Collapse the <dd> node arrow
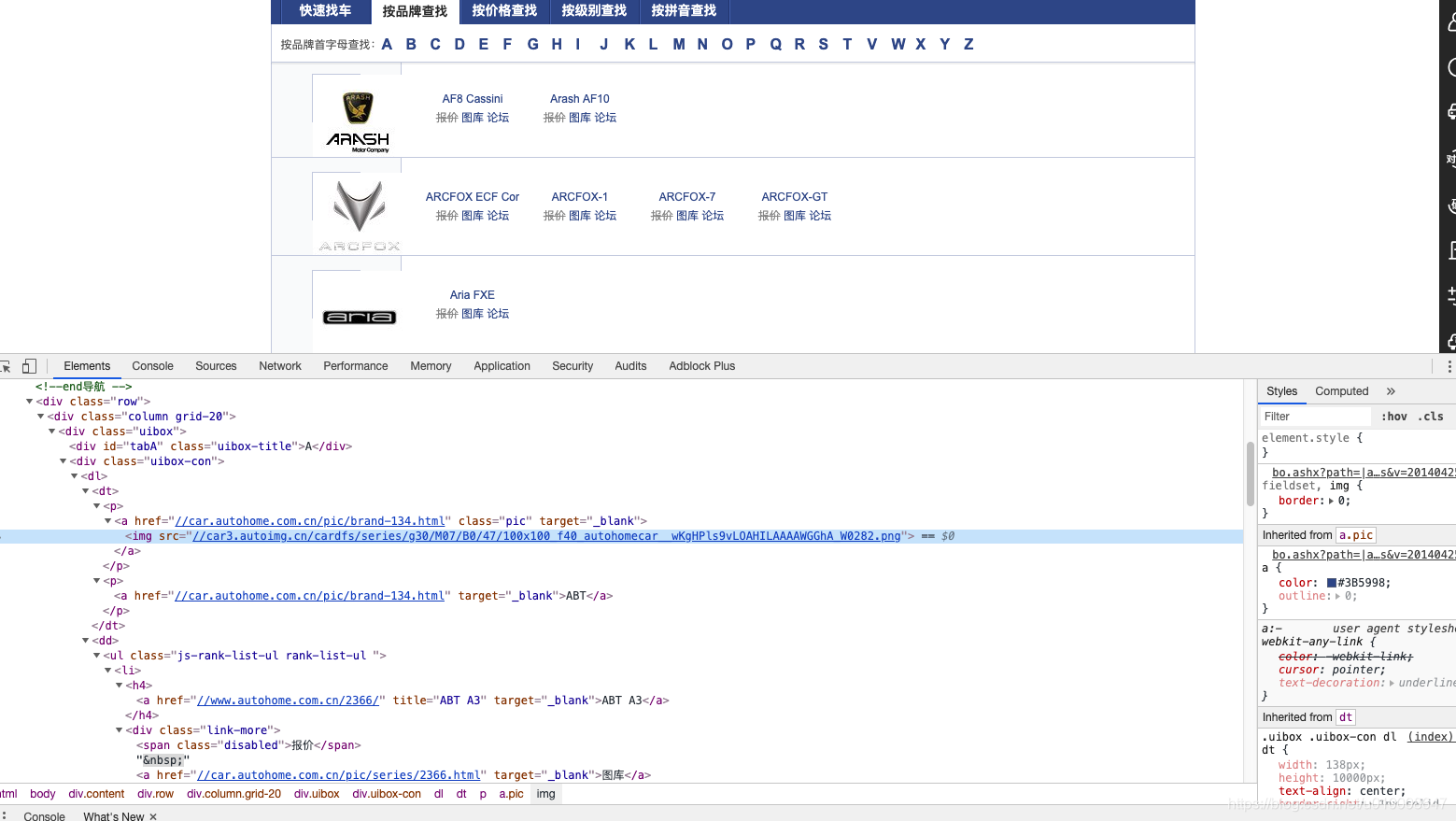The height and width of the screenshot is (821, 1456). (x=85, y=641)
